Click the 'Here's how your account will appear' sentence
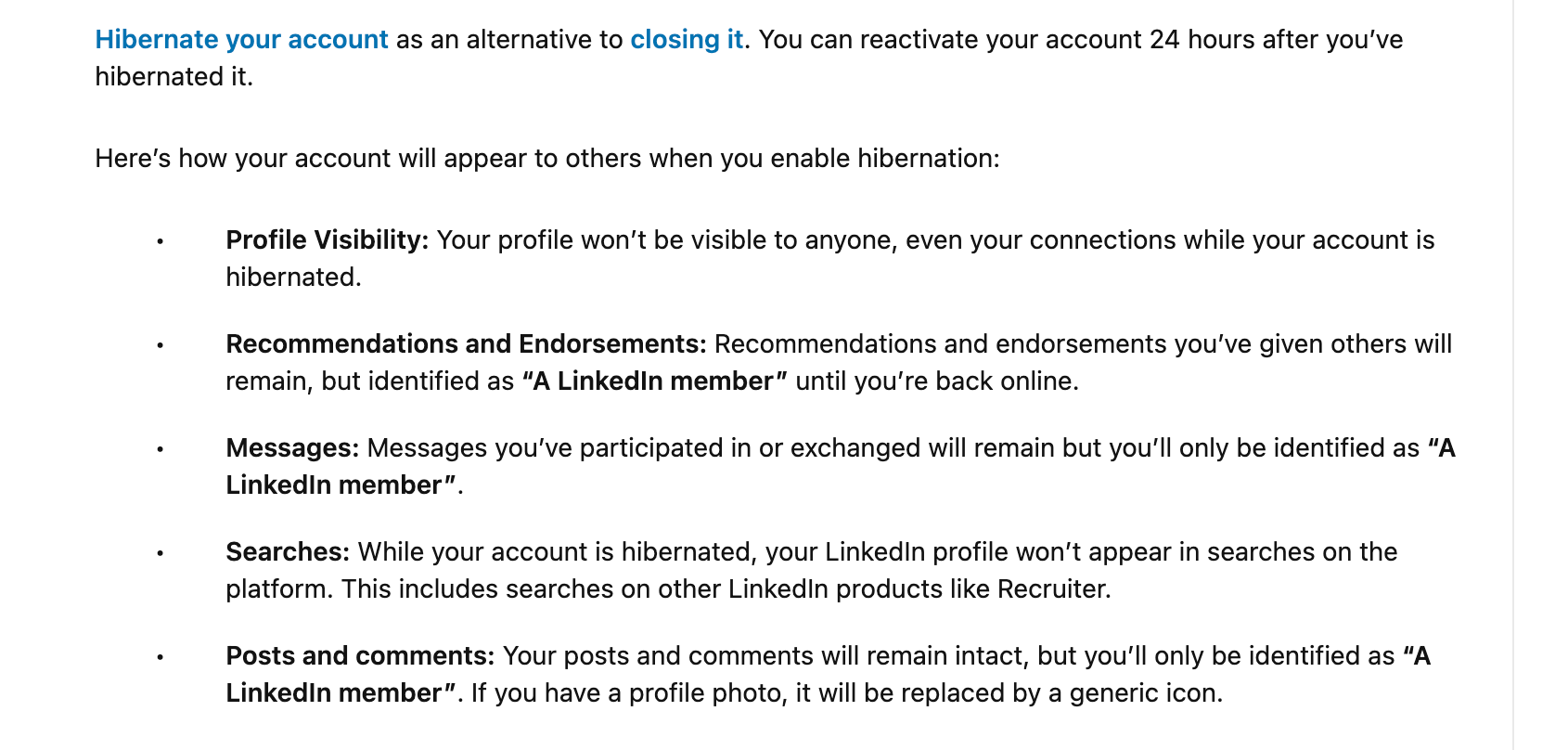Screen dimensions: 1568x750 [x=546, y=159]
